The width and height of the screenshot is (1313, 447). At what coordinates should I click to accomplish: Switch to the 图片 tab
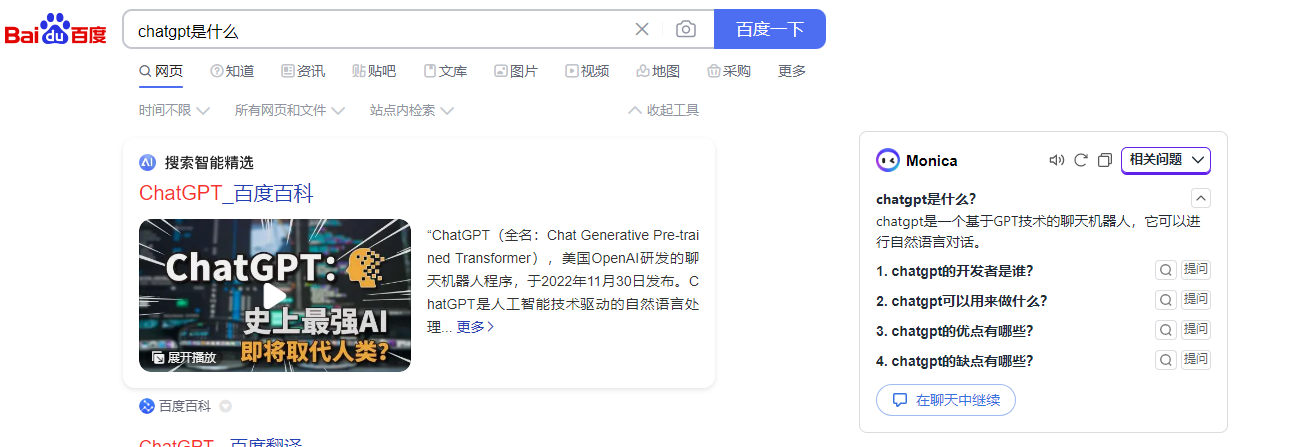[516, 71]
